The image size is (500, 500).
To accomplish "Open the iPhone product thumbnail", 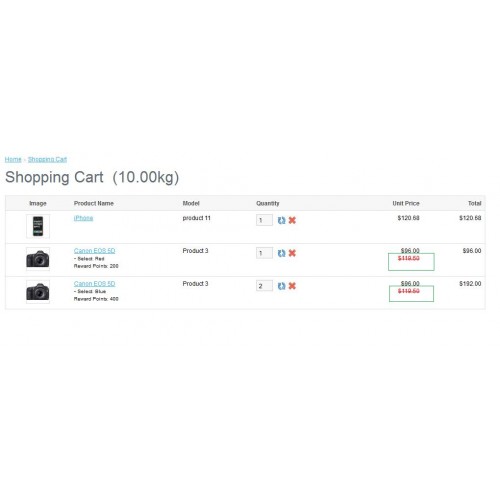I will pos(38,226).
